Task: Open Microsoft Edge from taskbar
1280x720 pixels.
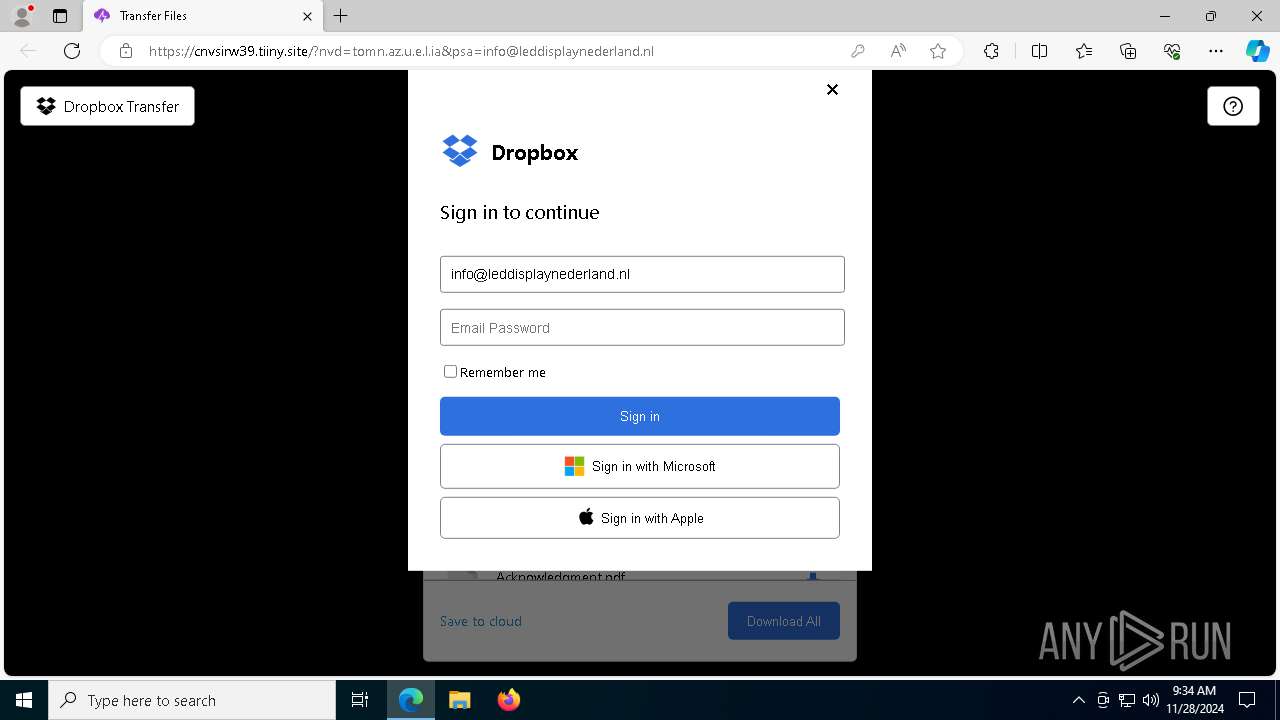Action: pos(411,700)
